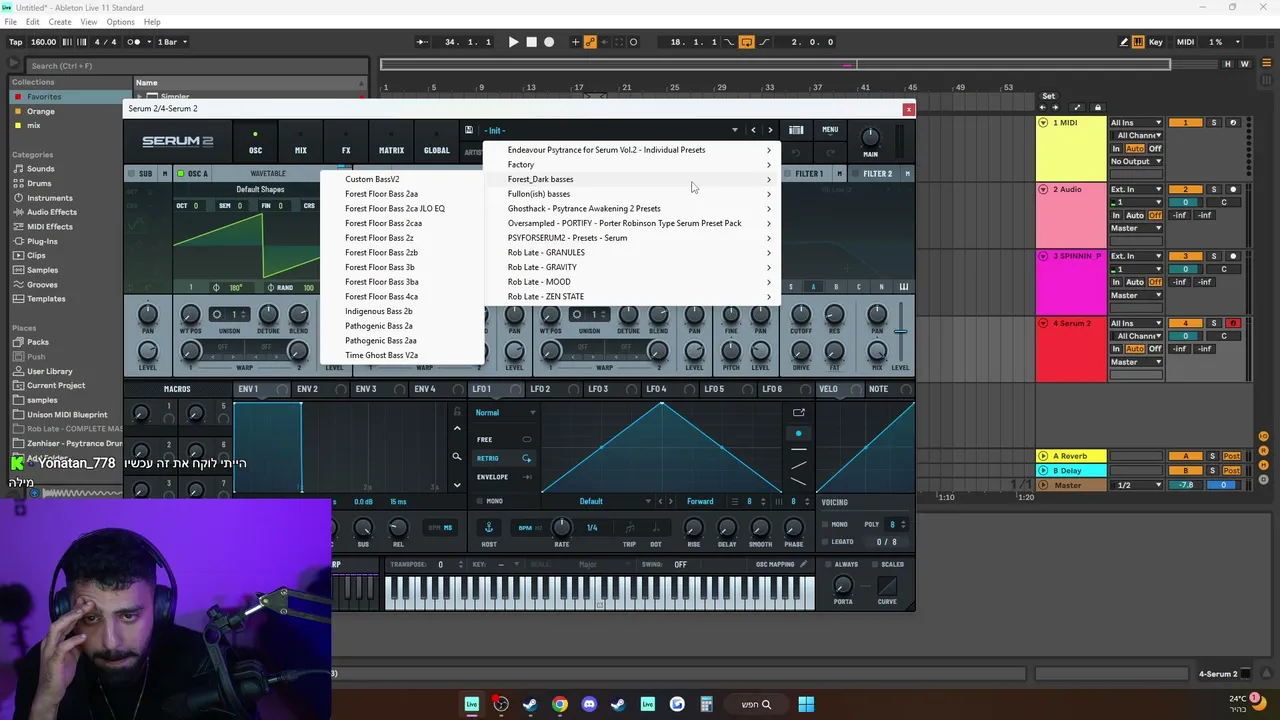The height and width of the screenshot is (720, 1280).
Task: Enable the LFO MONO checkbox
Action: click(479, 501)
